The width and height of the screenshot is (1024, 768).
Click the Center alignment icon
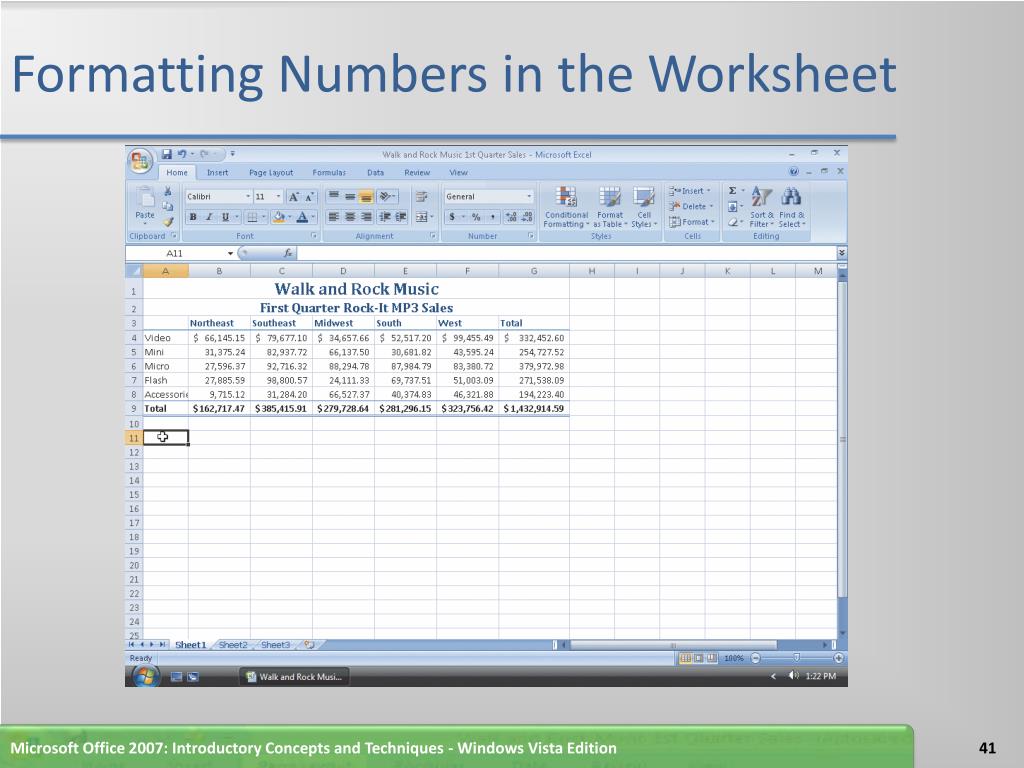(350, 217)
